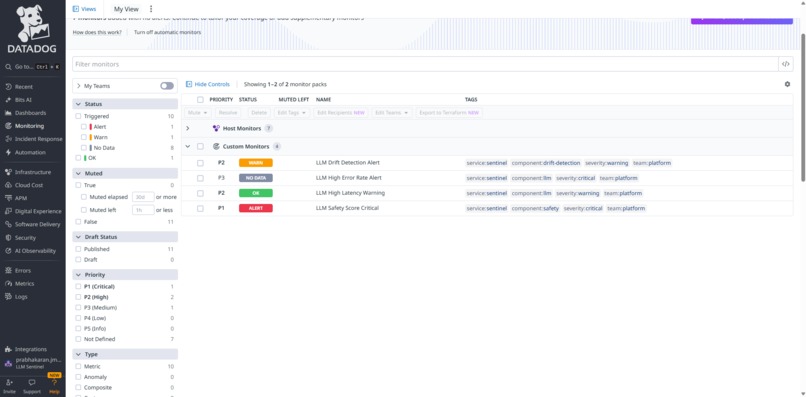This screenshot has width=806, height=397.
Task: Check the Published draft status filter
Action: pyautogui.click(x=78, y=249)
